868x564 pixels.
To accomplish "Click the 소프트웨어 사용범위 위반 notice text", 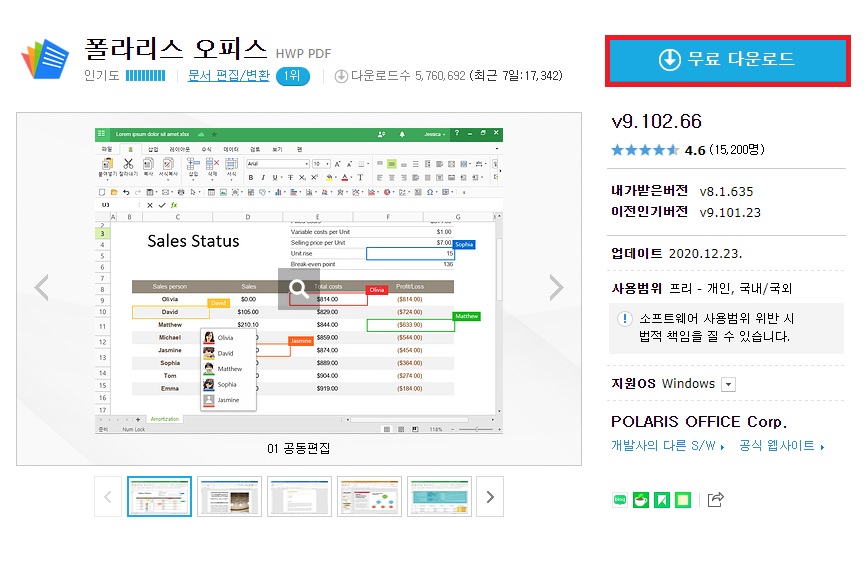I will 716,328.
